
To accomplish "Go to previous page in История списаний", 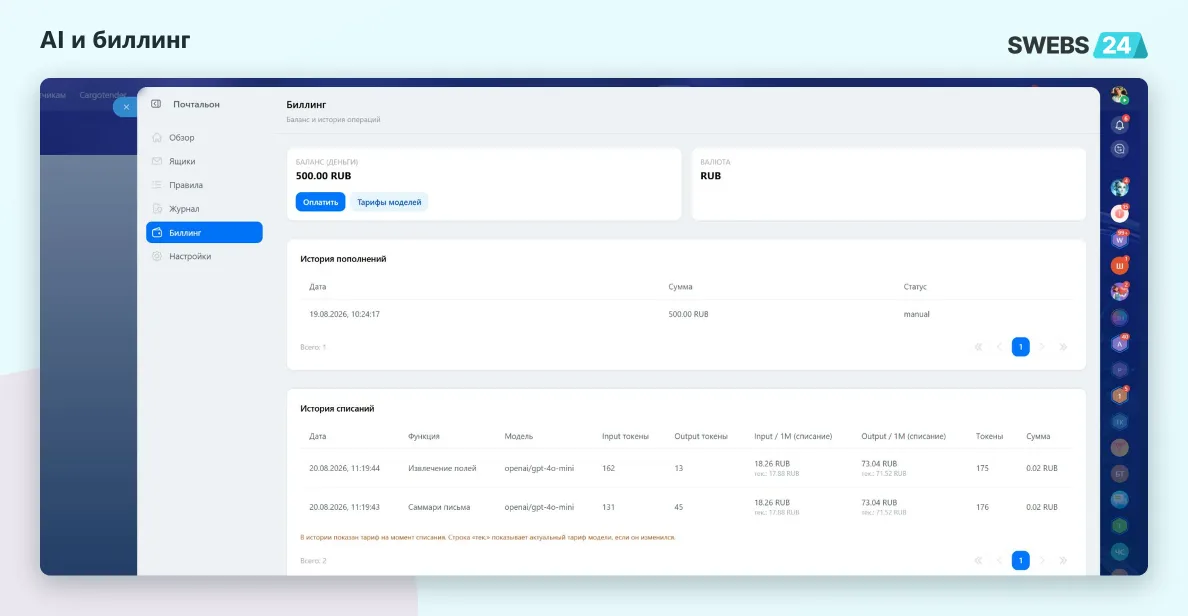I will pos(999,561).
